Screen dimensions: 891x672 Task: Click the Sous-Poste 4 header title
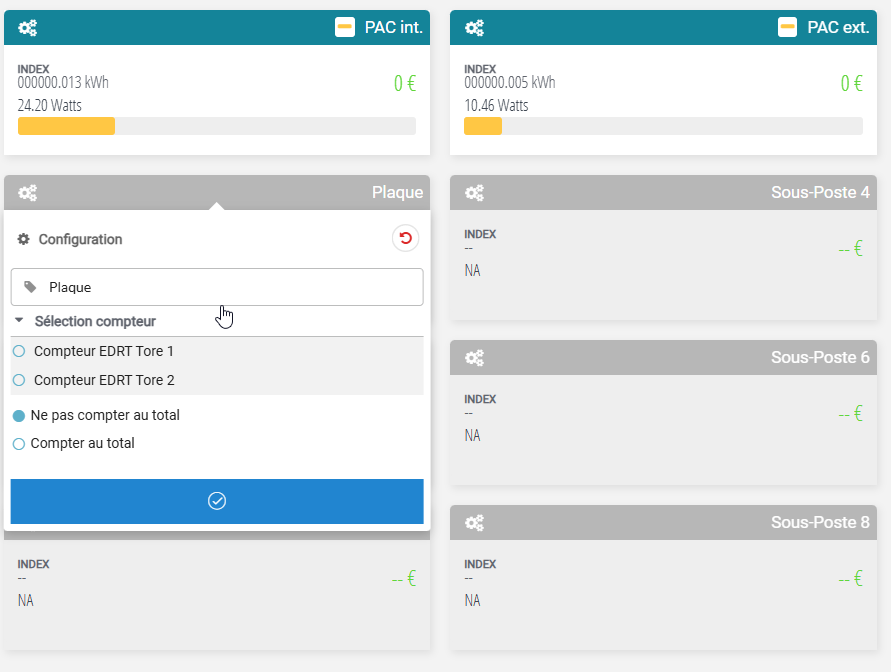[820, 192]
